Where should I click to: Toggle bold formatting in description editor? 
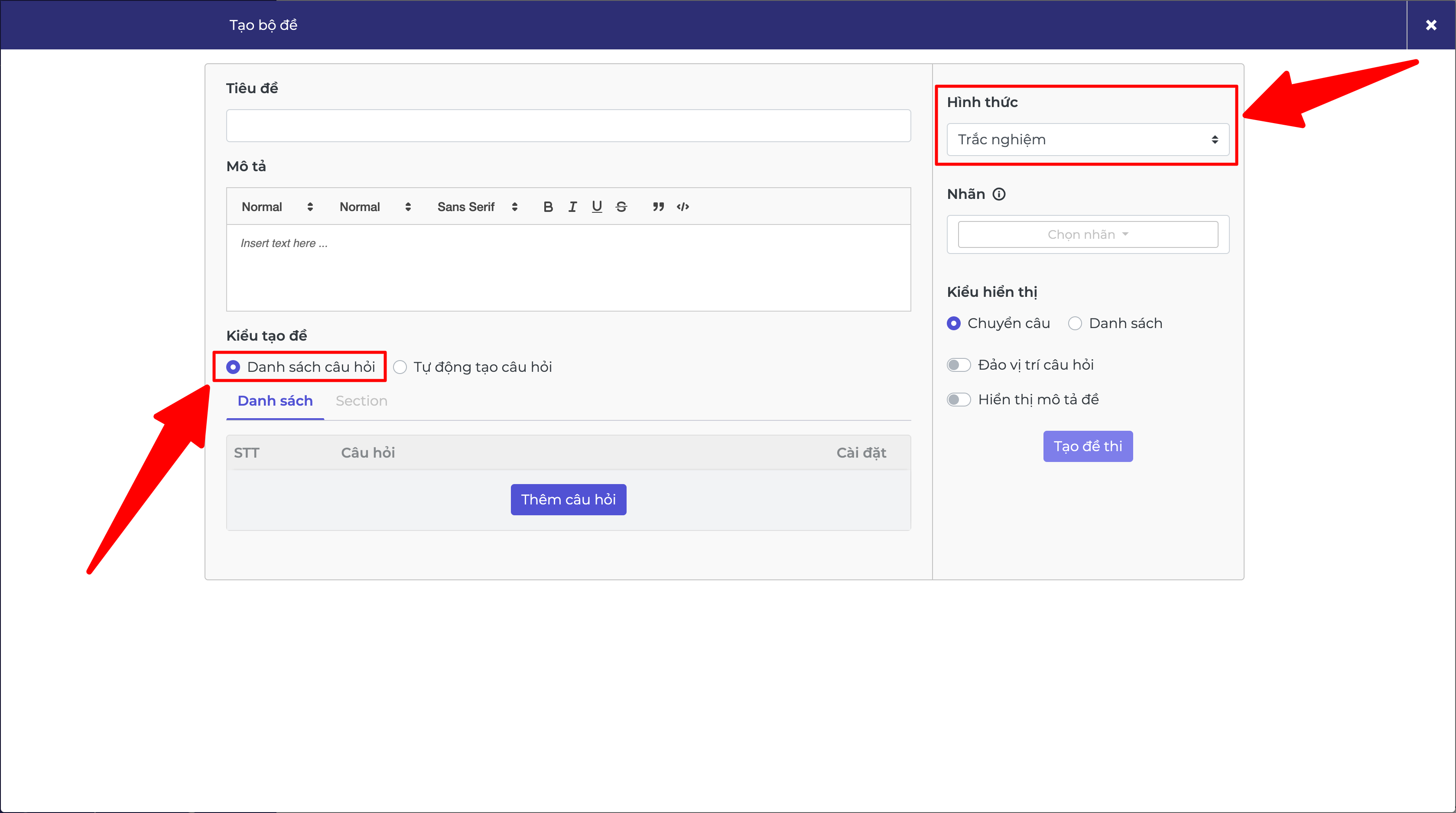click(548, 207)
